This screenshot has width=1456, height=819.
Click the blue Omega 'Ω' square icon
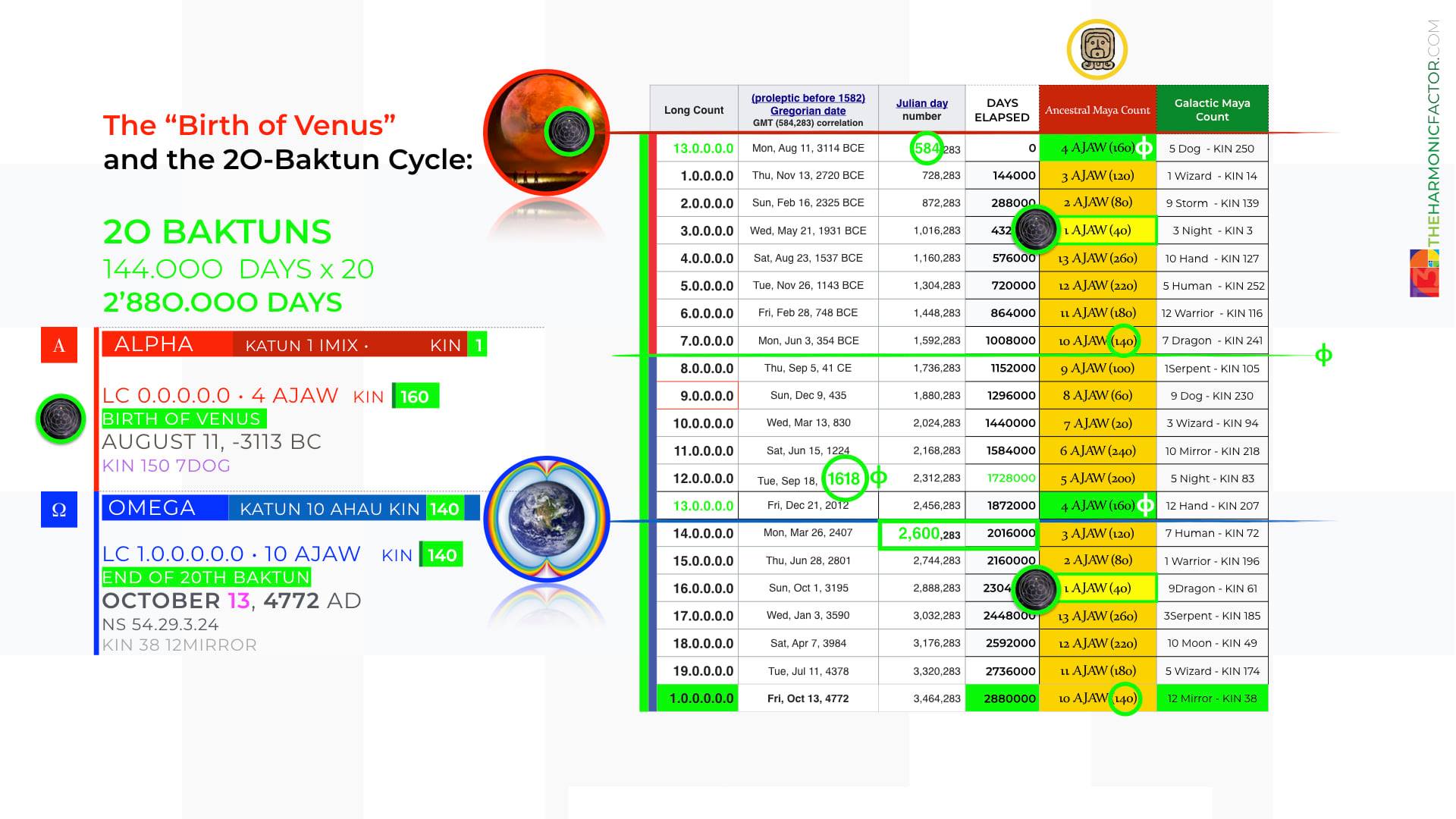[59, 510]
